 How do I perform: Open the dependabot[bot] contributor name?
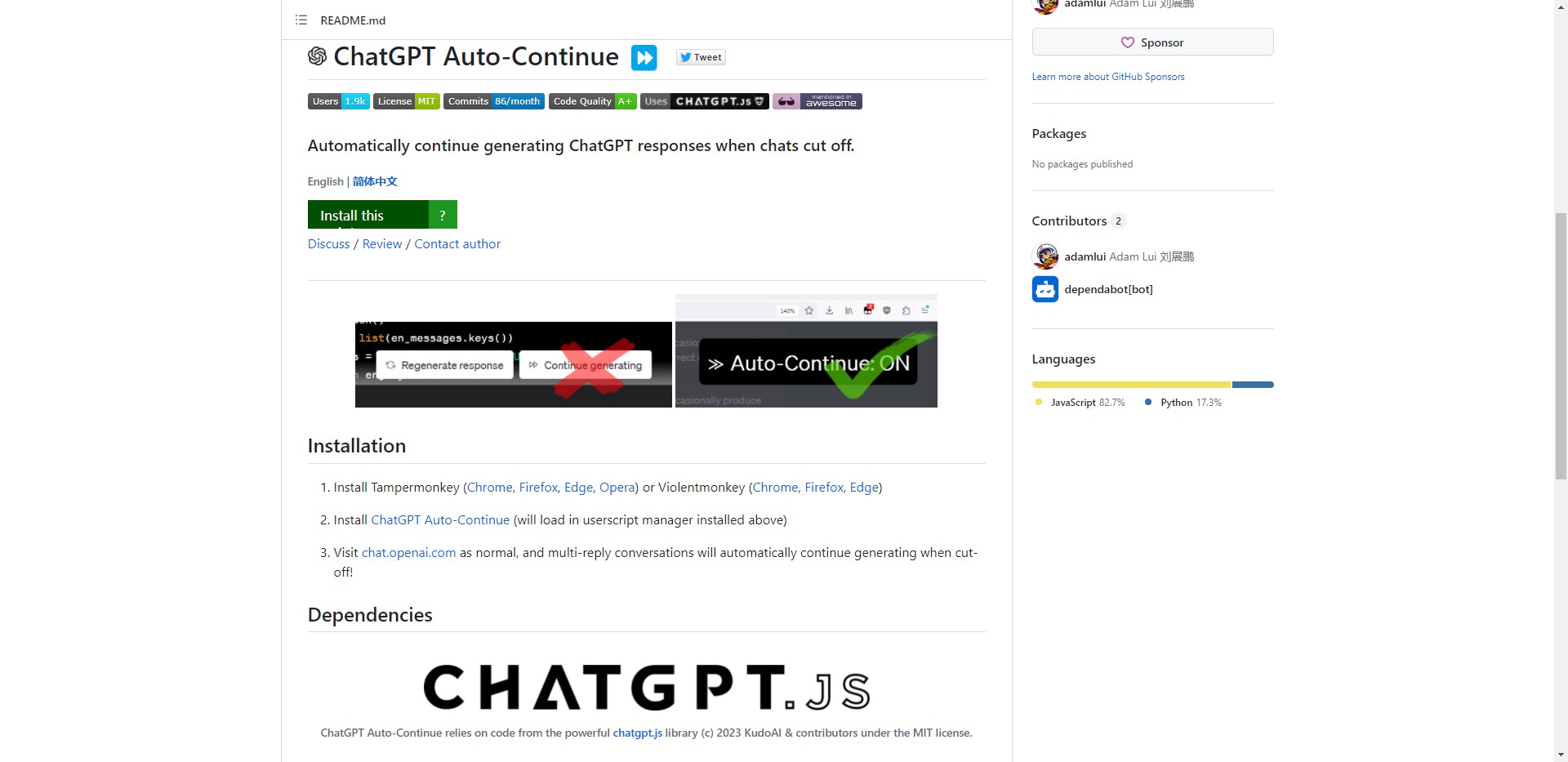[x=1108, y=289]
